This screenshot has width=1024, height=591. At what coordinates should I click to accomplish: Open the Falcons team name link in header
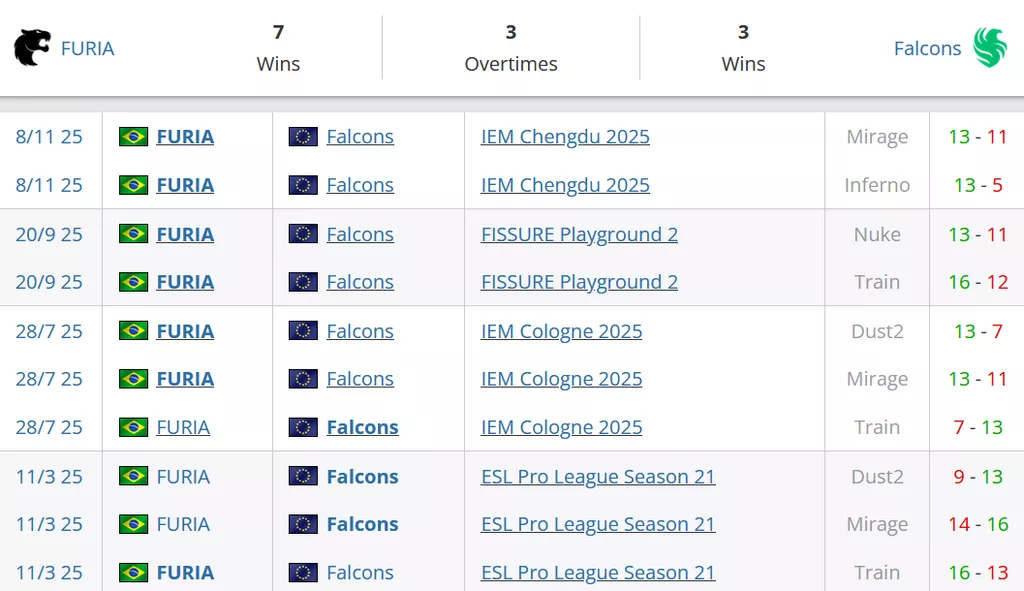click(927, 48)
